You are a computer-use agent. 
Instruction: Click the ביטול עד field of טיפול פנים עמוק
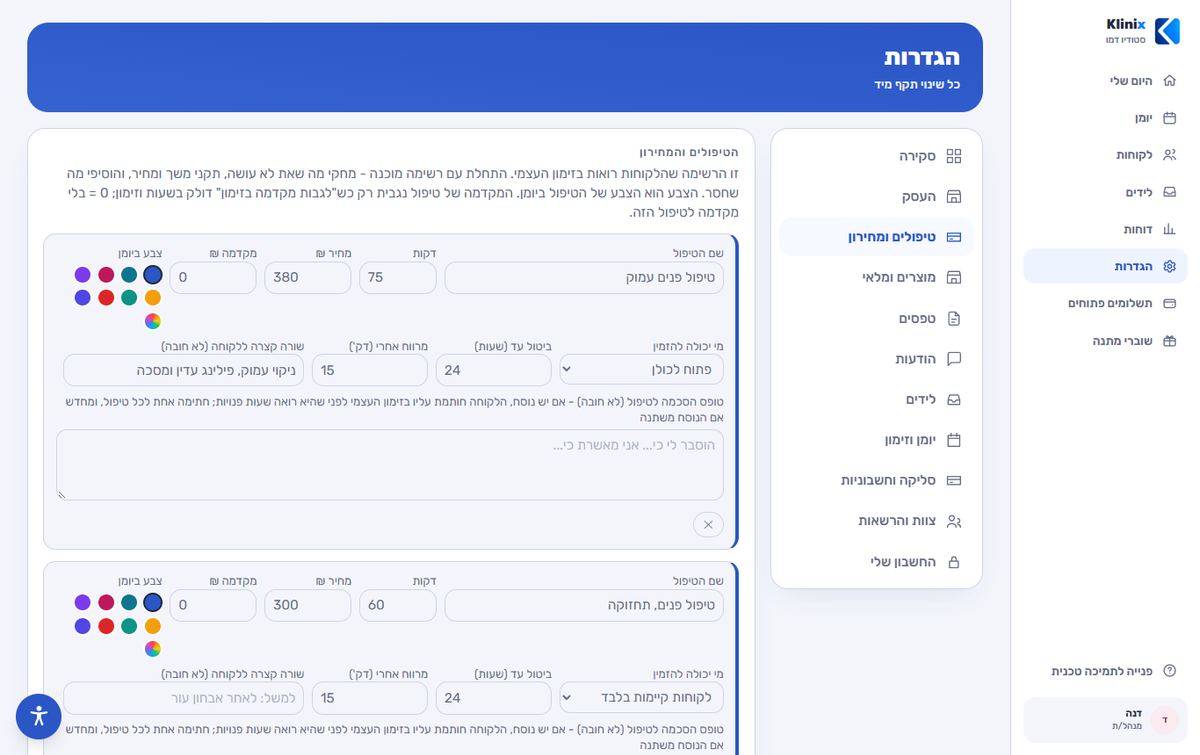pos(493,370)
